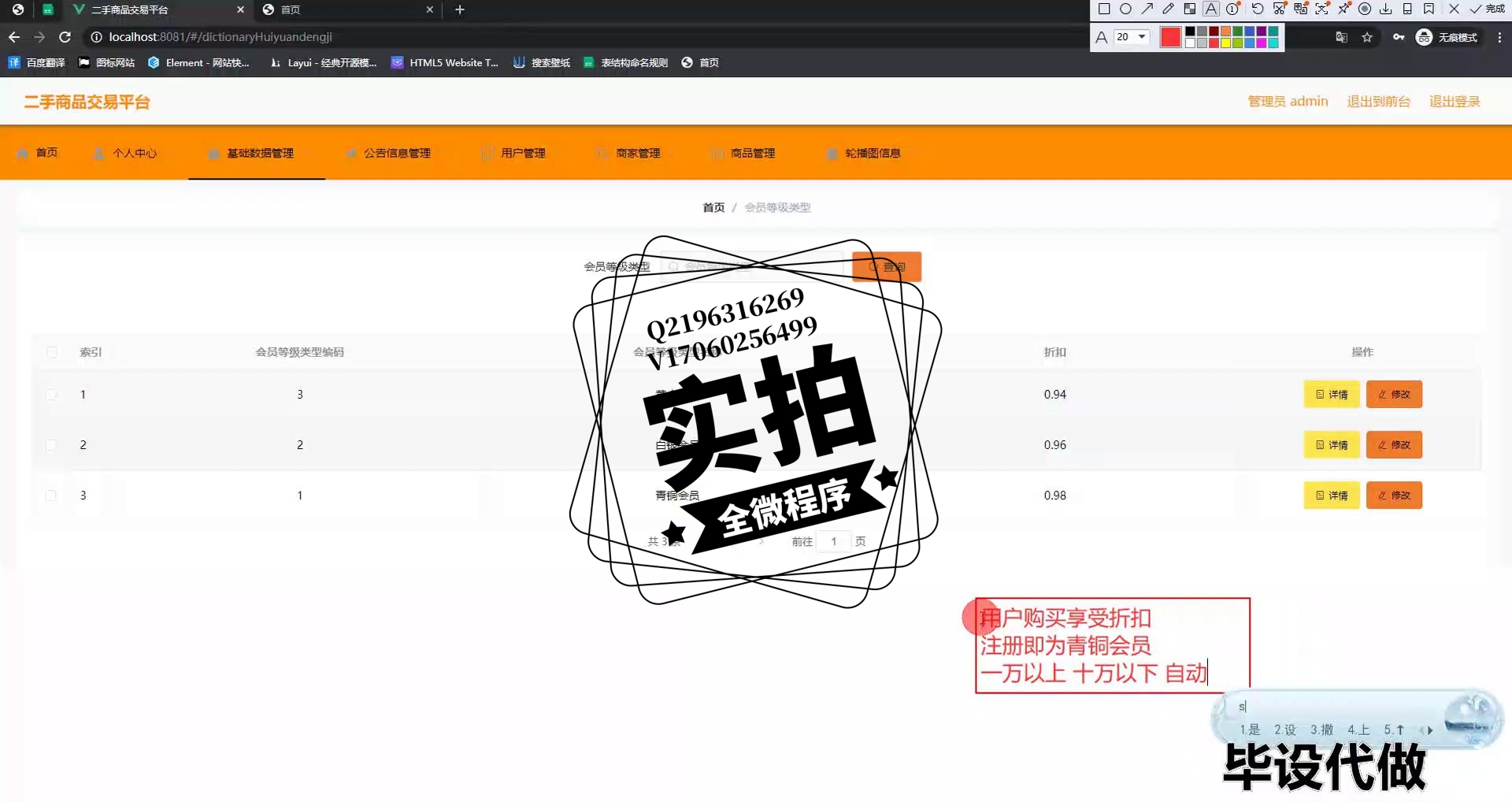Open the 基础数据管理 menu

[x=257, y=153]
